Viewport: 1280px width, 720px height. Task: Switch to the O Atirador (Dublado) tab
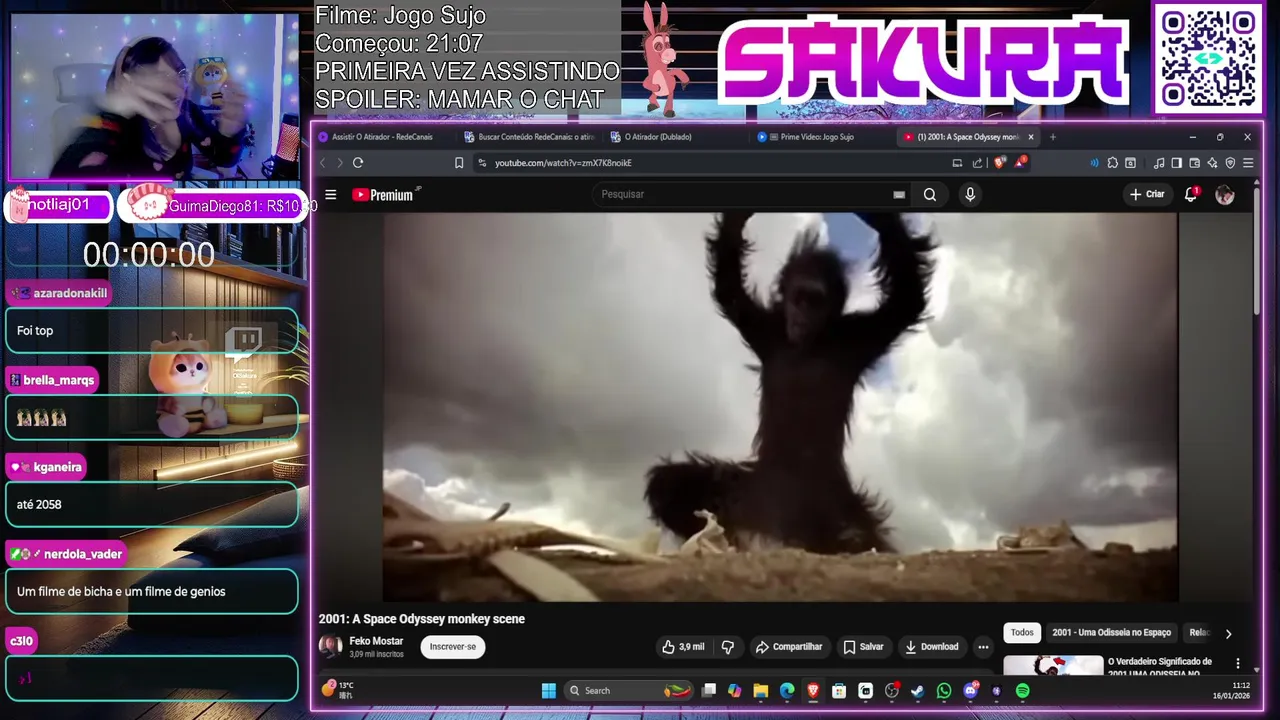pos(675,137)
